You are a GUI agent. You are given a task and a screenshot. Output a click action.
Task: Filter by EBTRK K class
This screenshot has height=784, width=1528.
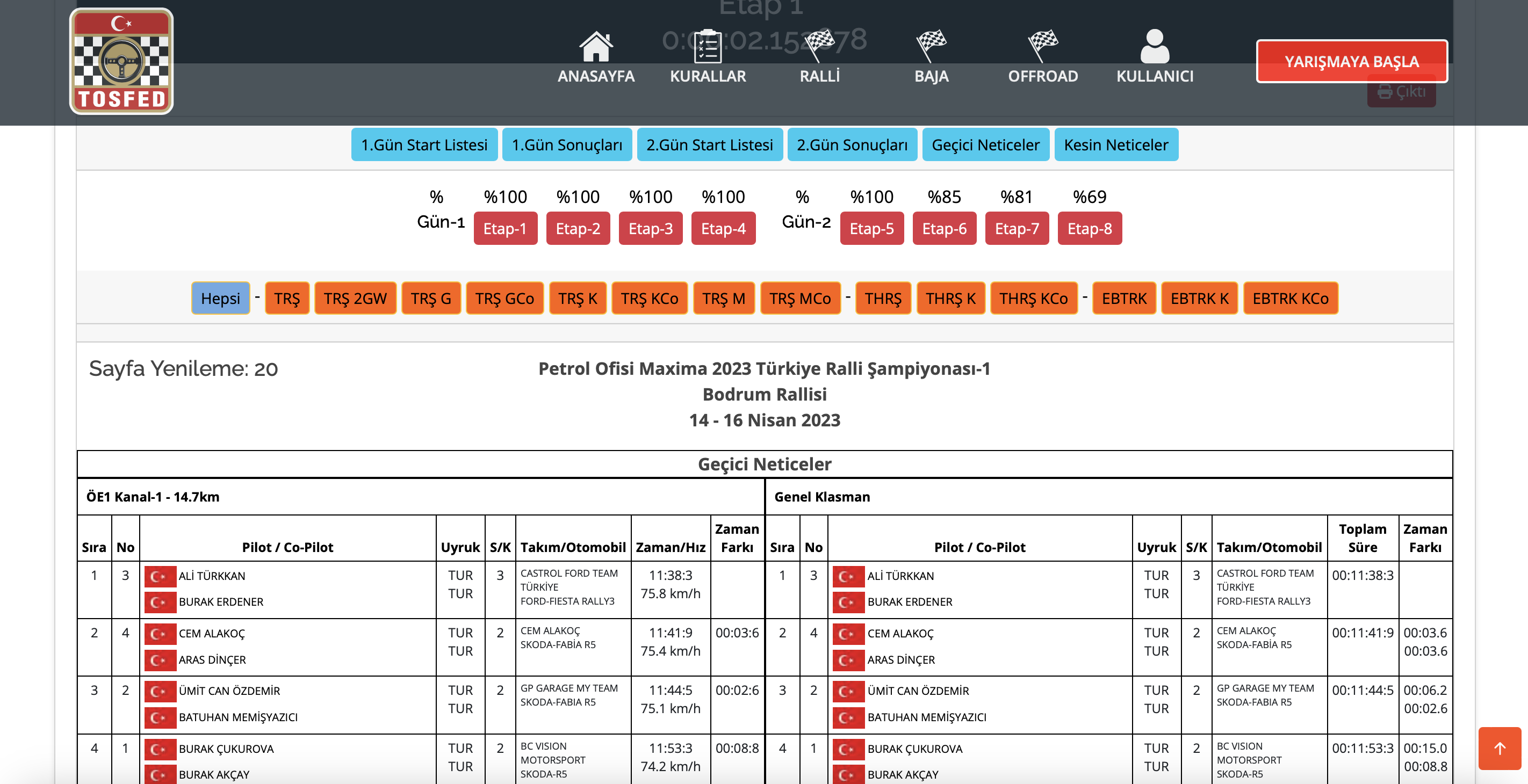(x=1199, y=299)
